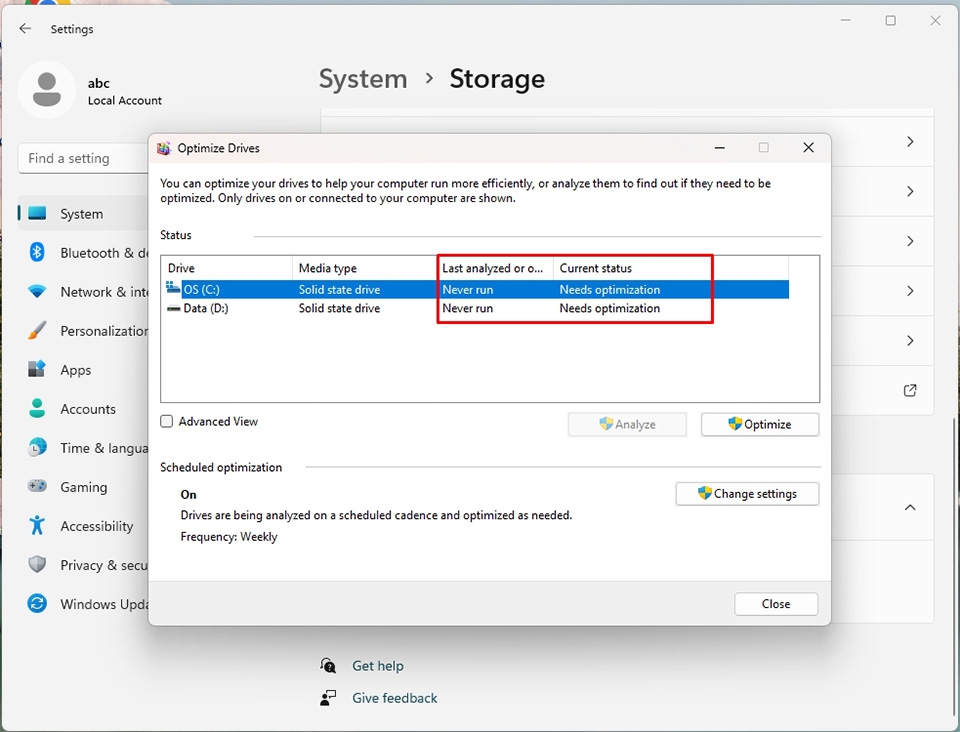Open the Apps icon in the sidebar
This screenshot has width=960, height=732.
(37, 369)
